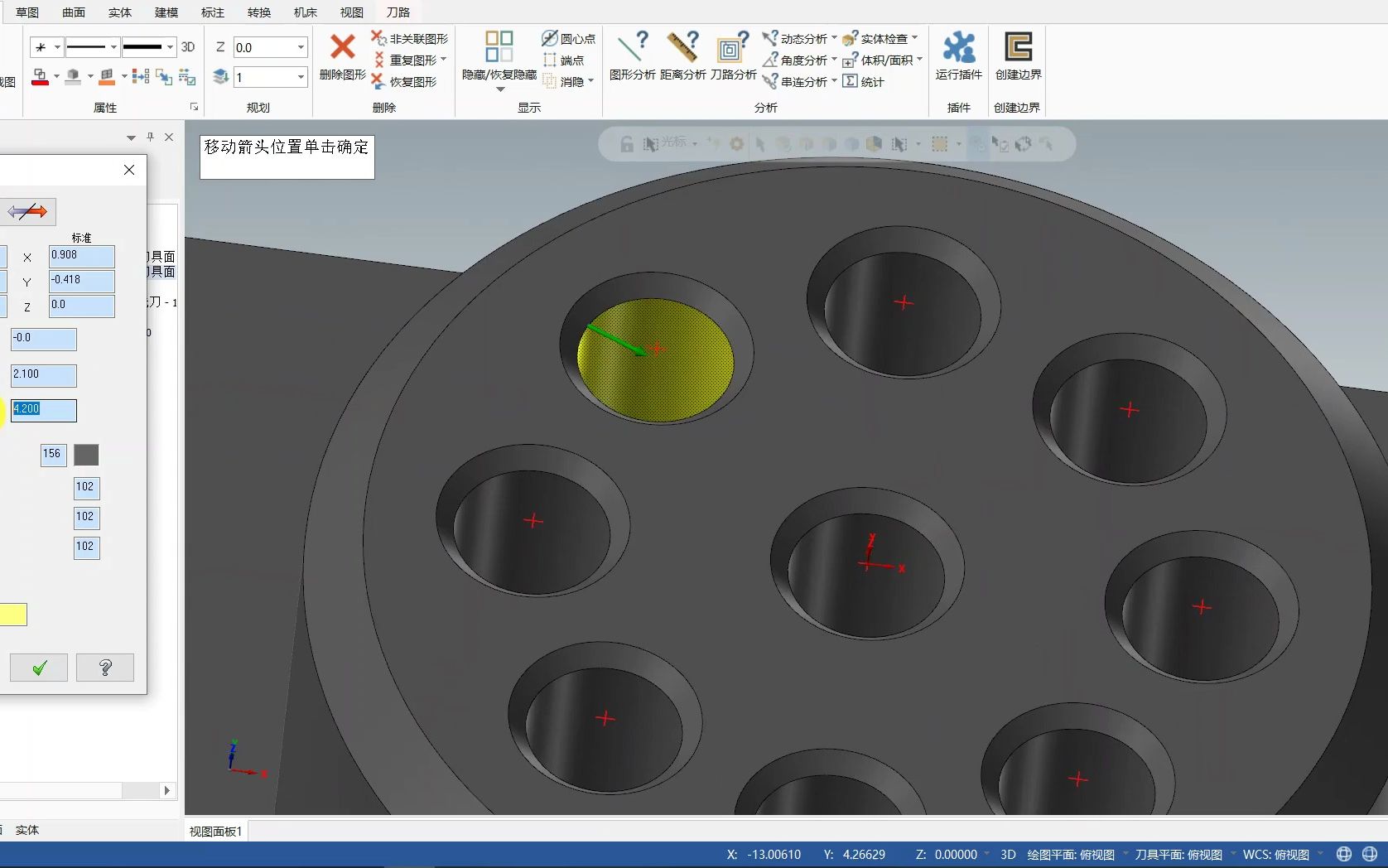1388x868 pixels.
Task: Click the arrow direction flip button in dialog
Action: (28, 212)
